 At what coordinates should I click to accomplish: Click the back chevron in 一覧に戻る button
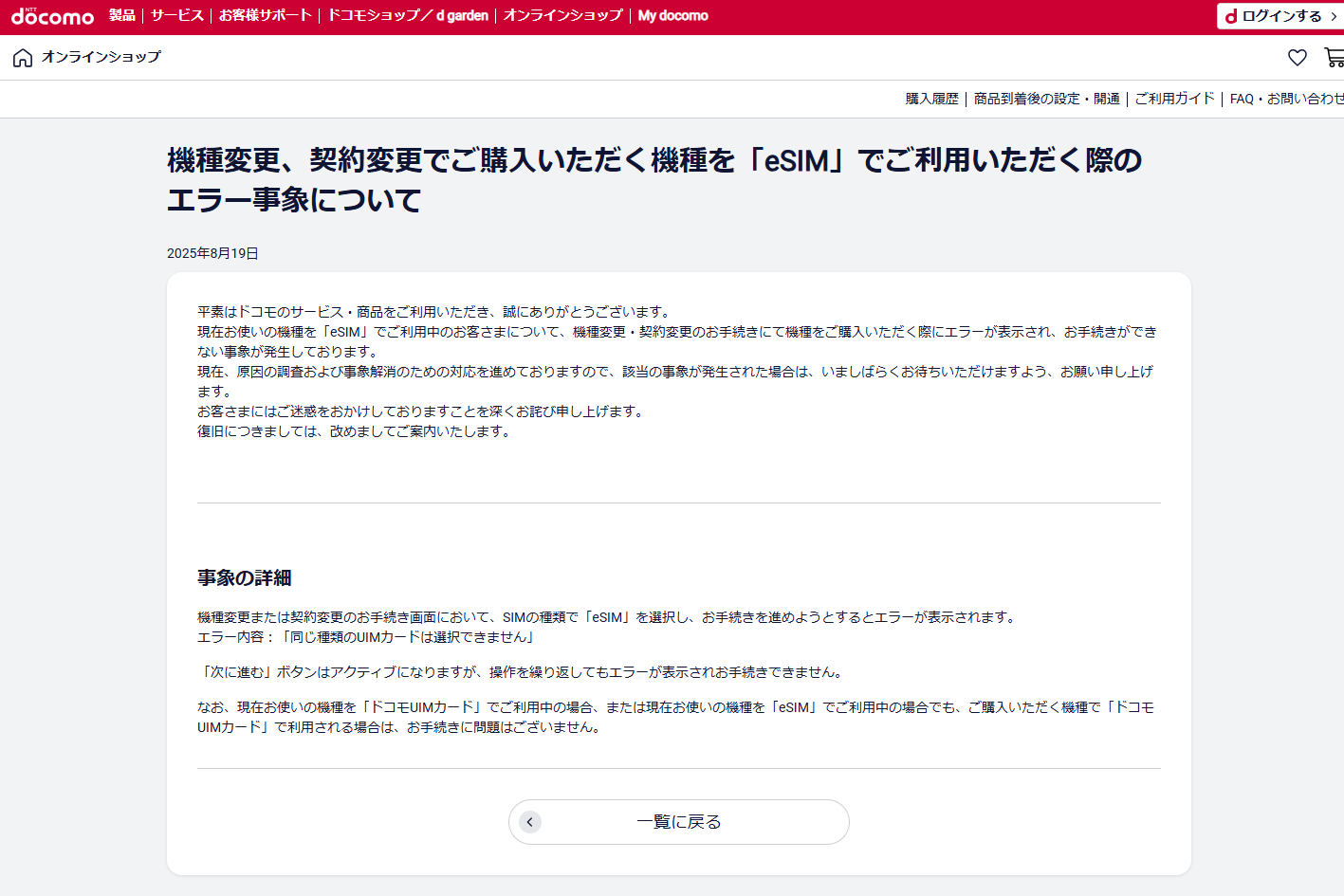(x=530, y=822)
